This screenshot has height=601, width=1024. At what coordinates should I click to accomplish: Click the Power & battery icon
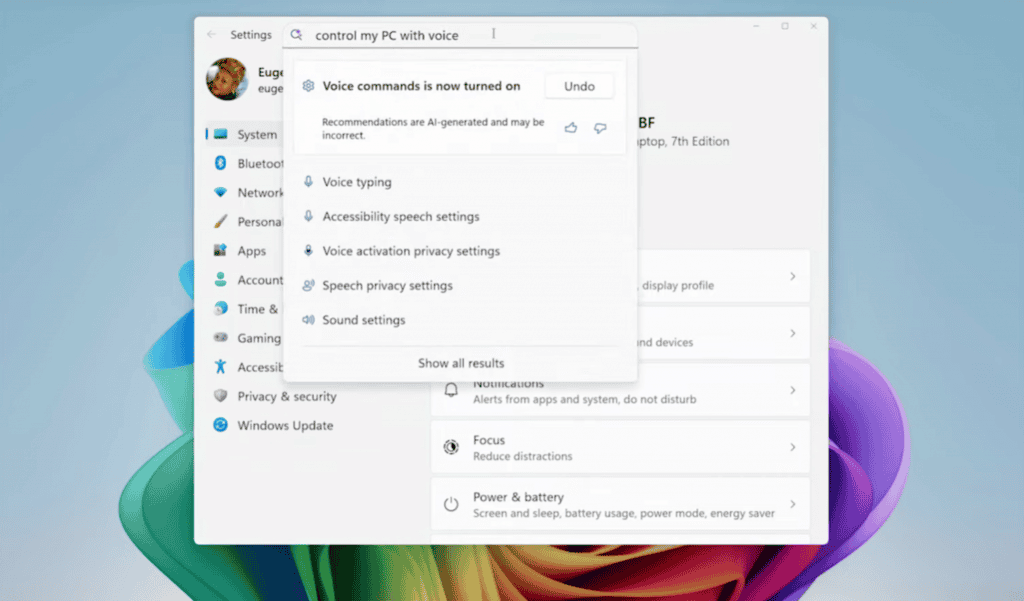[454, 502]
